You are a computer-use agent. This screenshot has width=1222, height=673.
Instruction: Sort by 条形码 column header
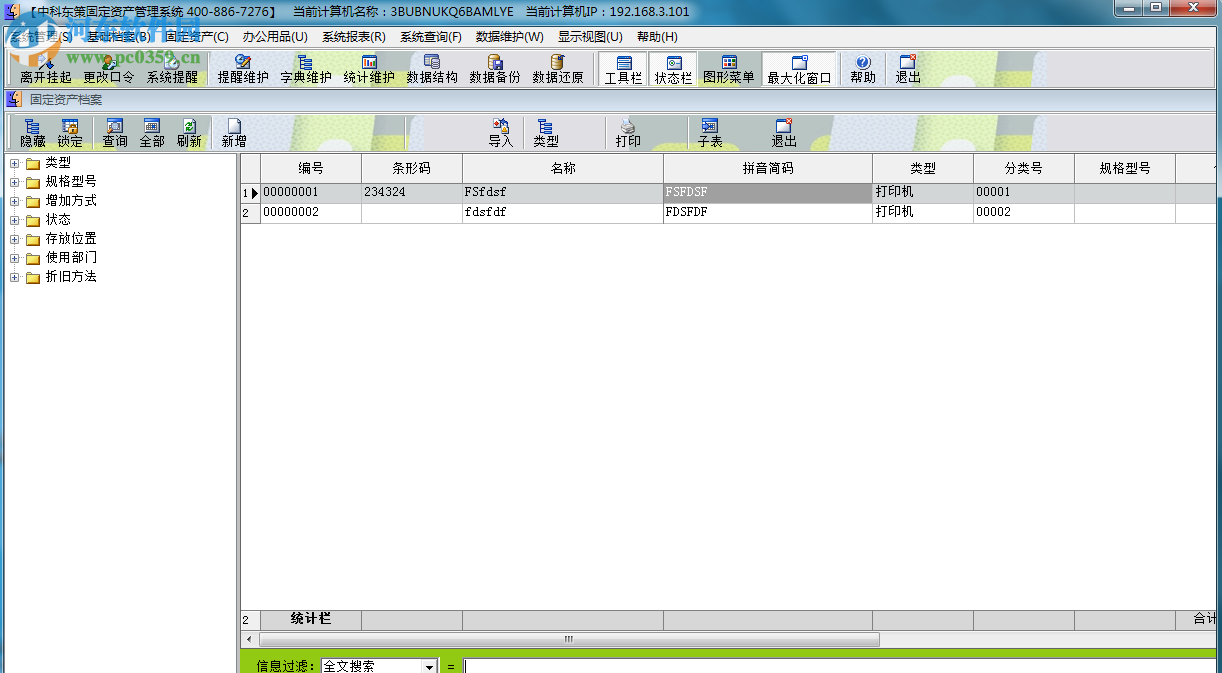(x=412, y=169)
